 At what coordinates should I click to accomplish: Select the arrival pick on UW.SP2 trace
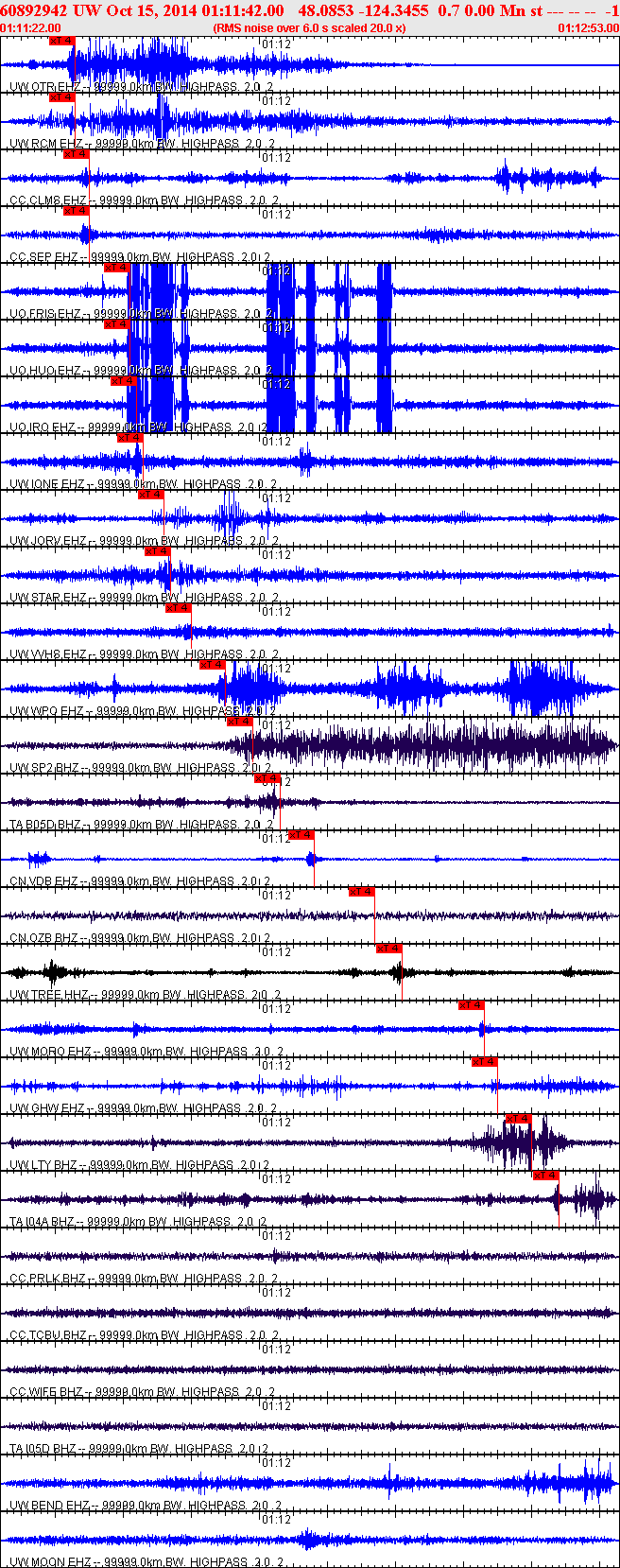tap(240, 722)
